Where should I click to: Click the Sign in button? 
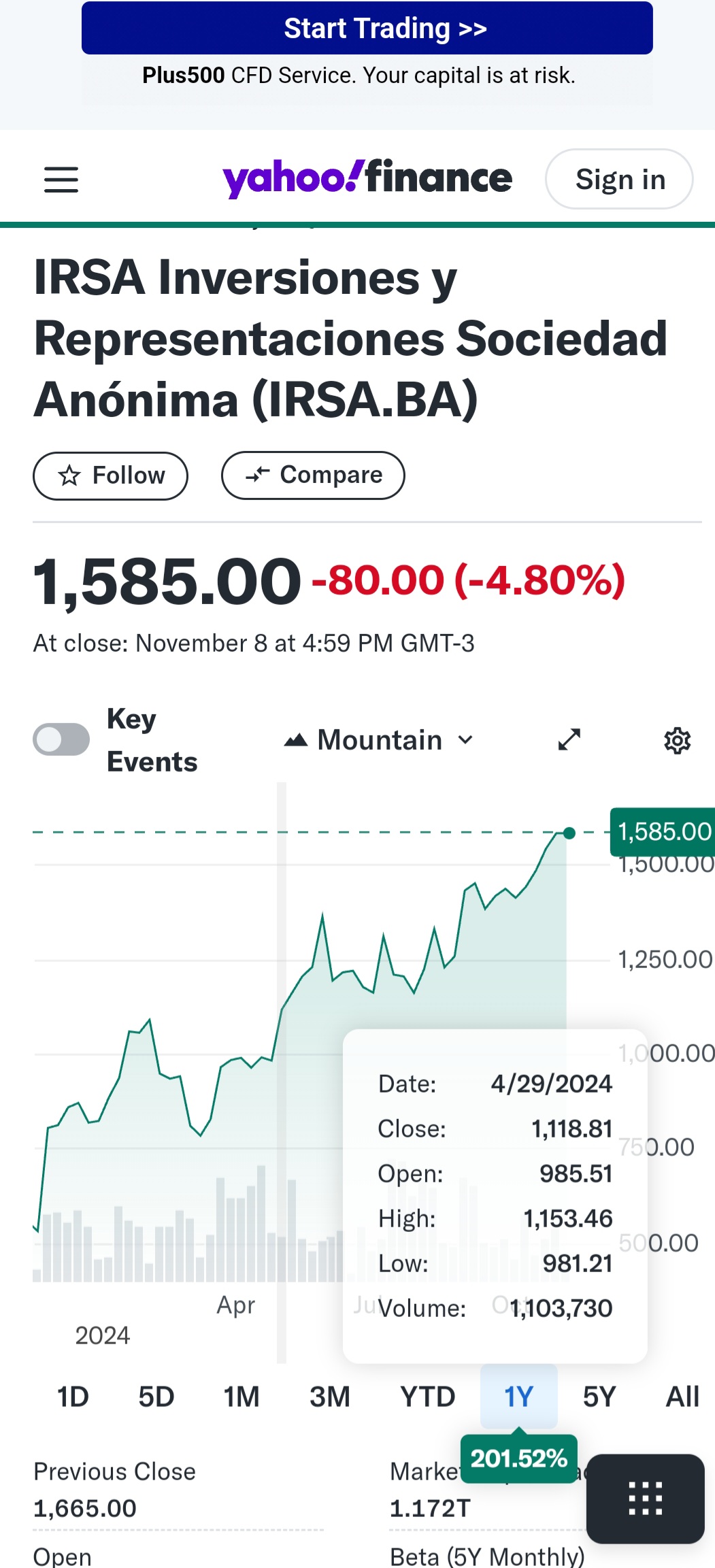(619, 179)
